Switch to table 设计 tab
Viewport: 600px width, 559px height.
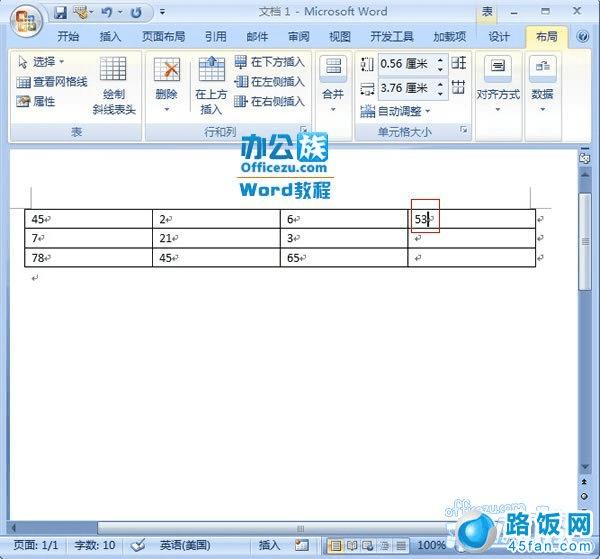pos(499,37)
